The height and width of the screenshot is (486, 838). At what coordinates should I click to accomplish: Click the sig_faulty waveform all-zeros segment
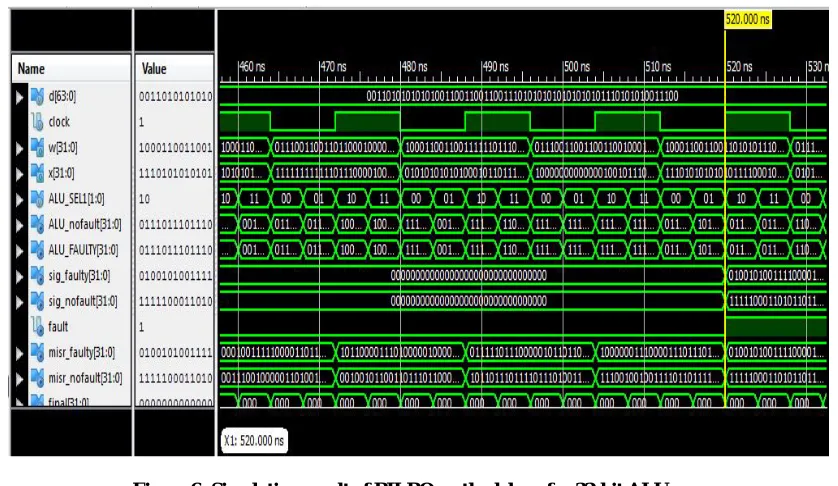click(469, 275)
